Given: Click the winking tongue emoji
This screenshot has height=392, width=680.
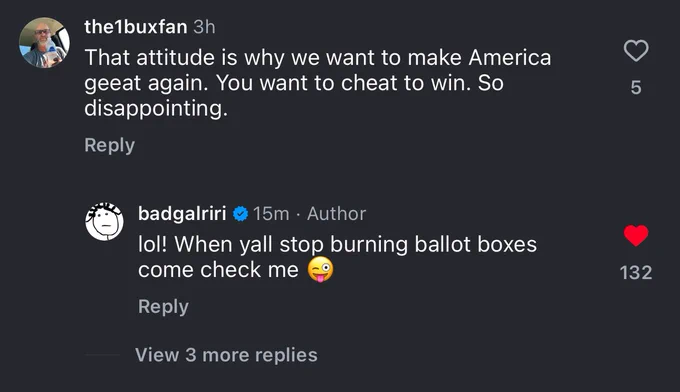Looking at the screenshot, I should pyautogui.click(x=320, y=269).
